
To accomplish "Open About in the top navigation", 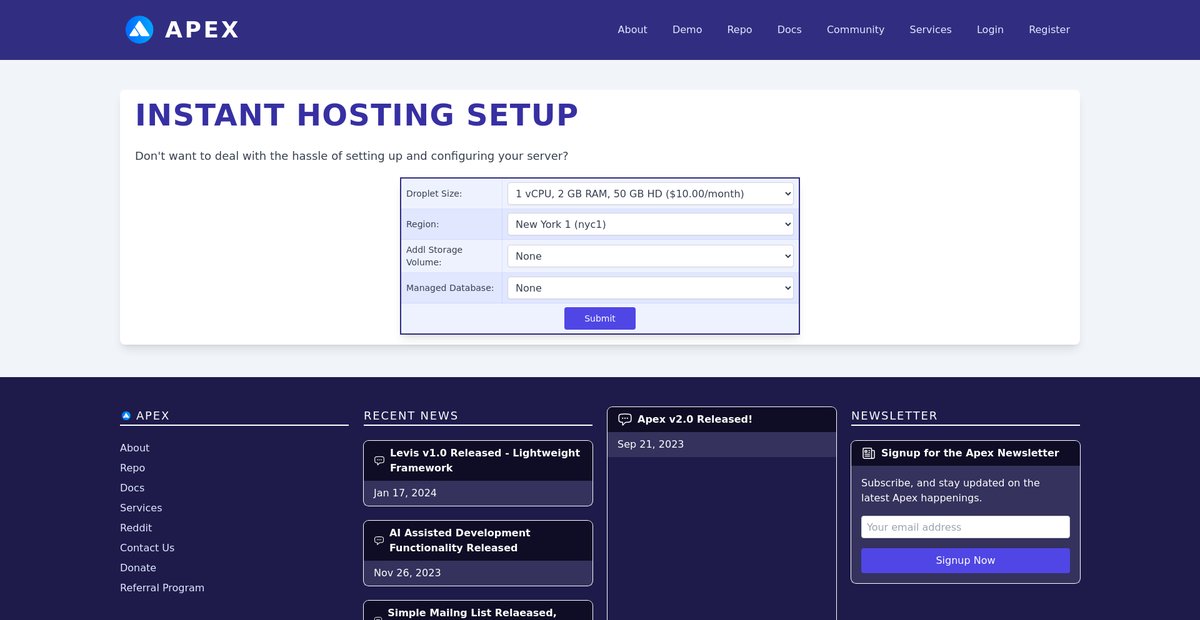I will (632, 30).
